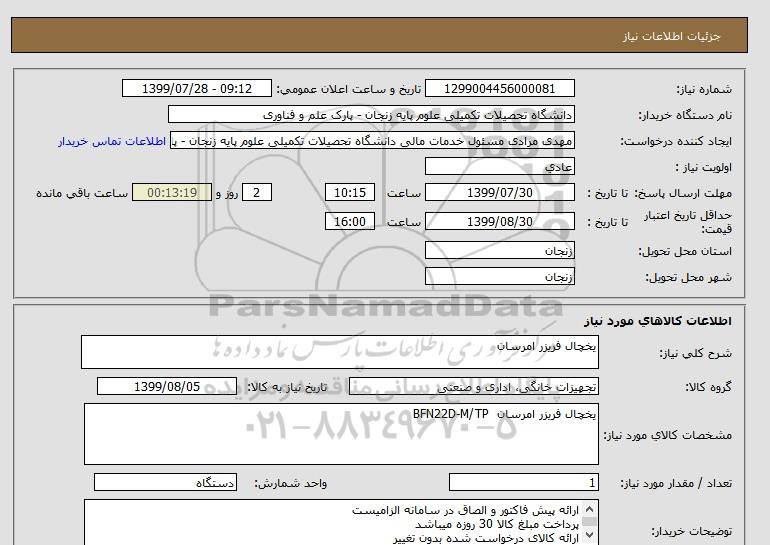Viewport: 770px width, 545px height.
Task: Click the label ساعت باقی مانده
Action: click(x=82, y=193)
